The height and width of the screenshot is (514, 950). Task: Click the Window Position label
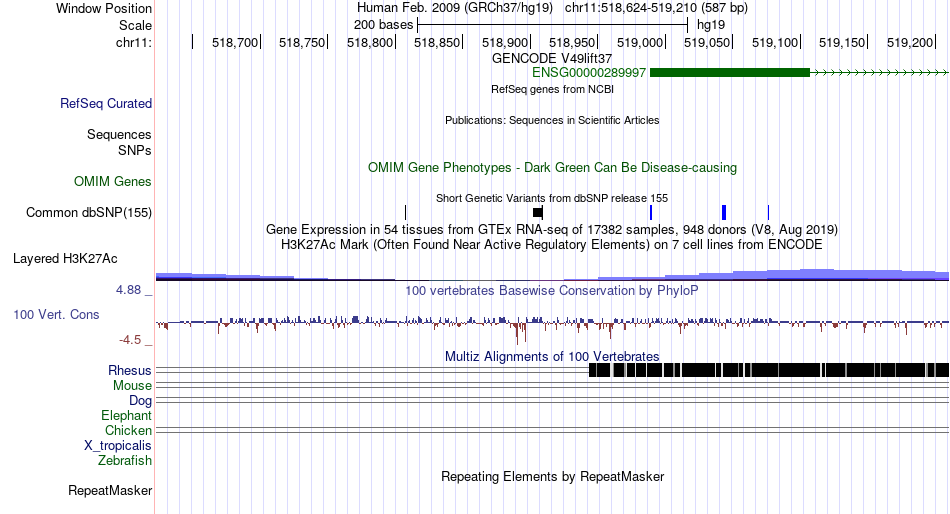click(104, 8)
